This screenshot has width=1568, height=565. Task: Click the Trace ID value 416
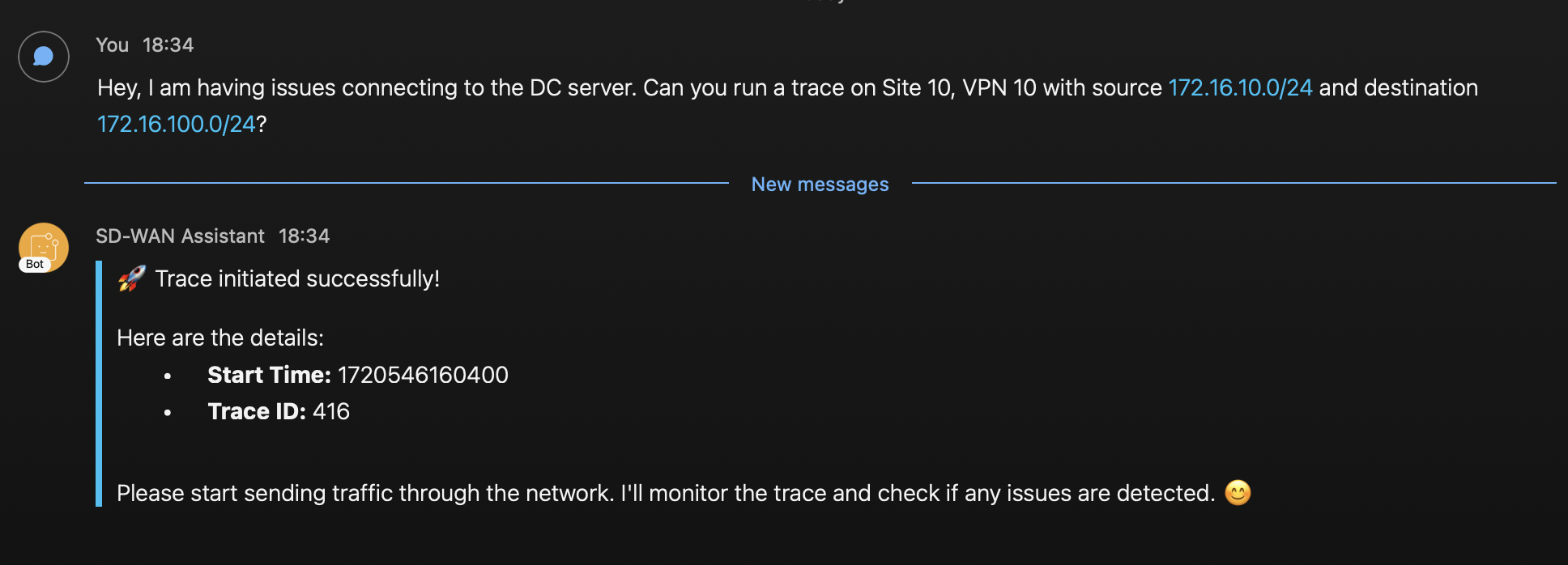click(x=331, y=411)
